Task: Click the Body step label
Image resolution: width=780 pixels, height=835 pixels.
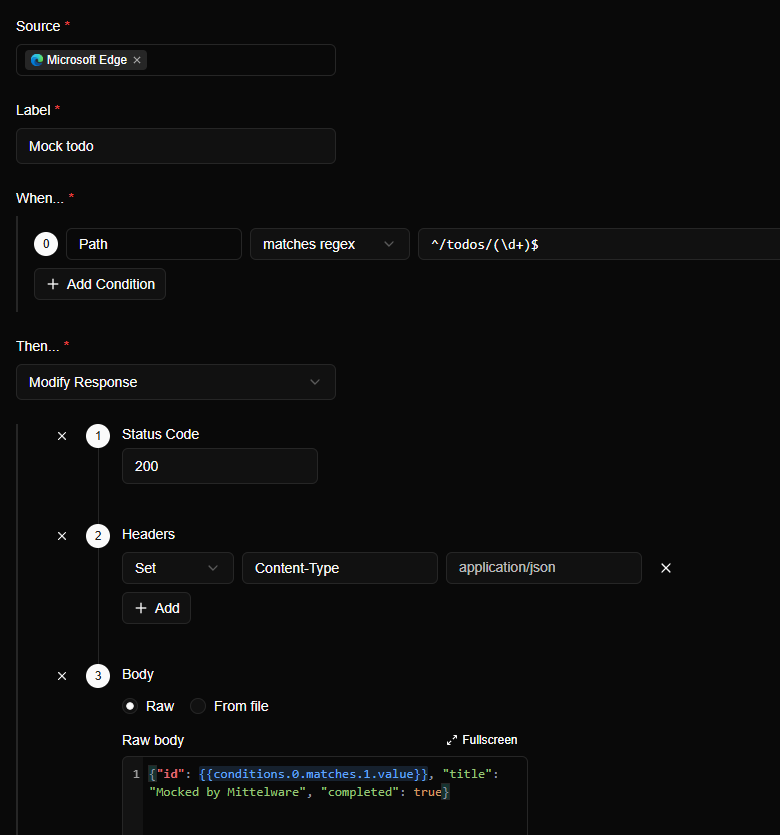Action: [138, 675]
